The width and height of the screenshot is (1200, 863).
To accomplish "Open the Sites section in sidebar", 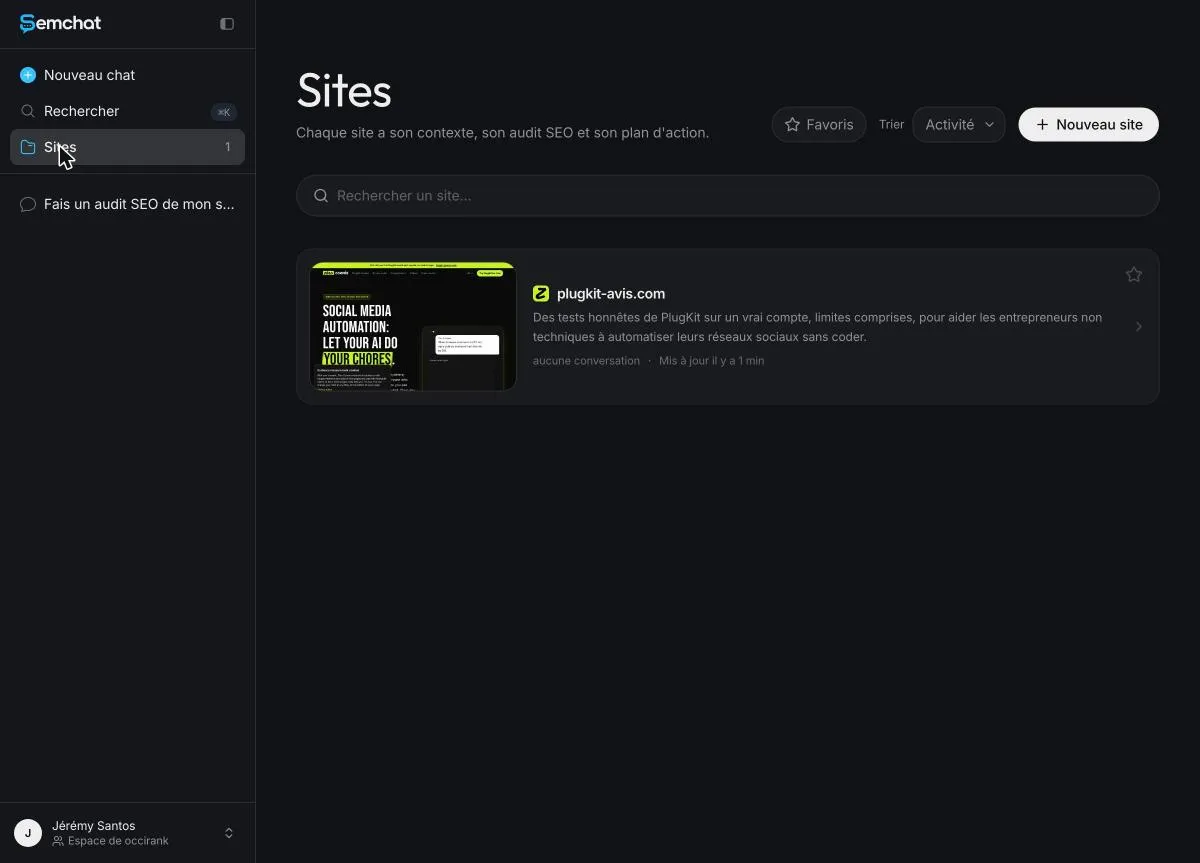I will pos(127,147).
